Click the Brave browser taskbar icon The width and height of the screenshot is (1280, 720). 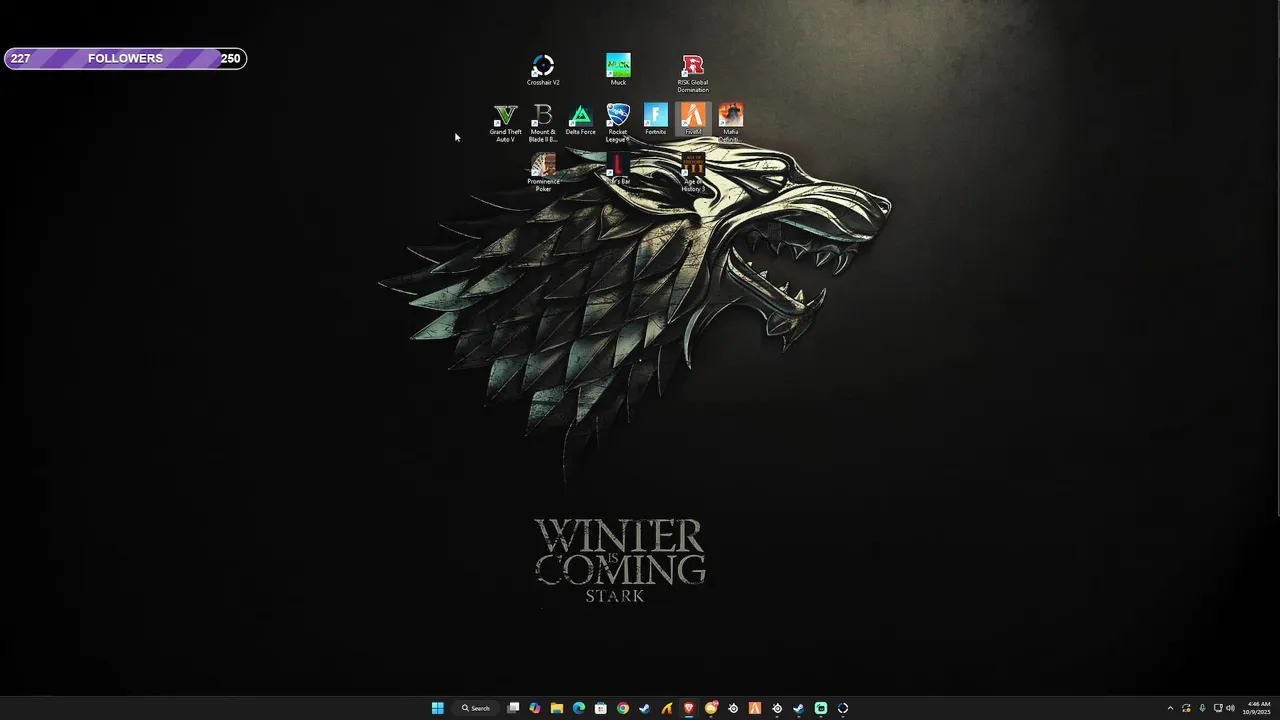click(689, 708)
